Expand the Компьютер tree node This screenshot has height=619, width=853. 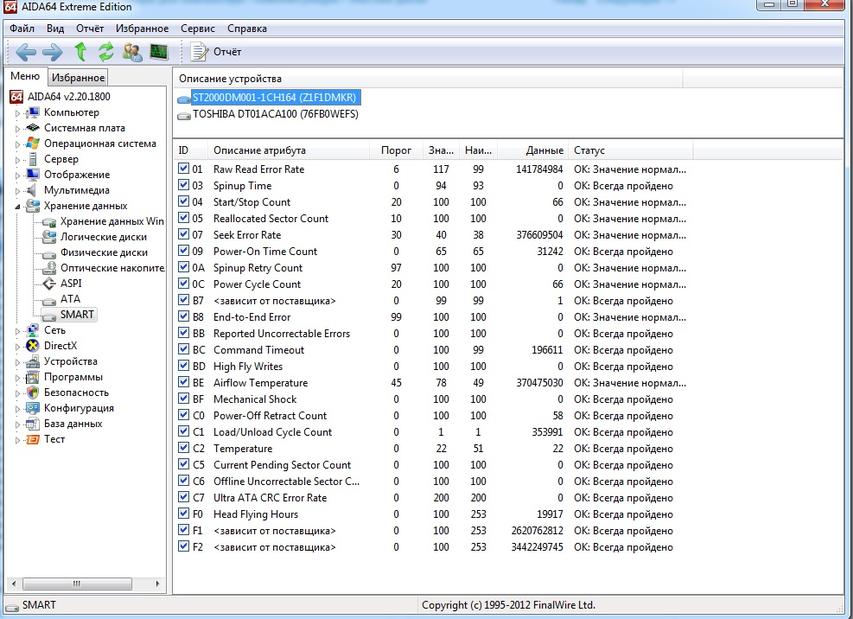tap(17, 113)
